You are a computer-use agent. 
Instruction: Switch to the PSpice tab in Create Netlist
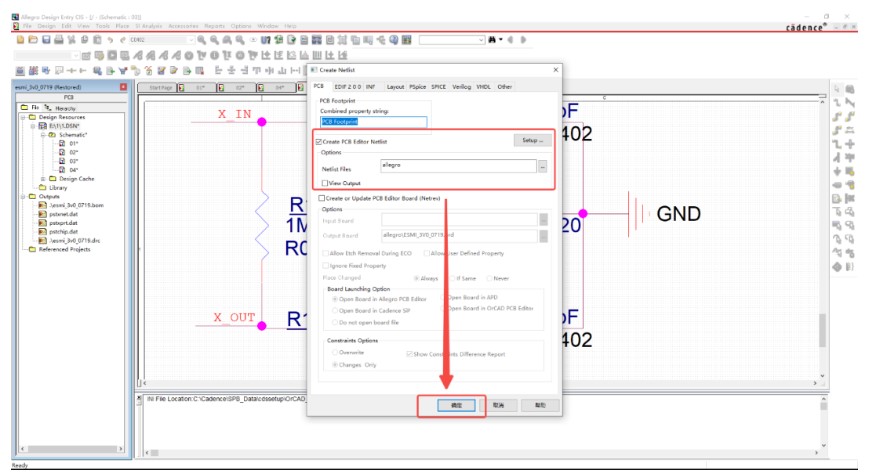pyautogui.click(x=418, y=87)
